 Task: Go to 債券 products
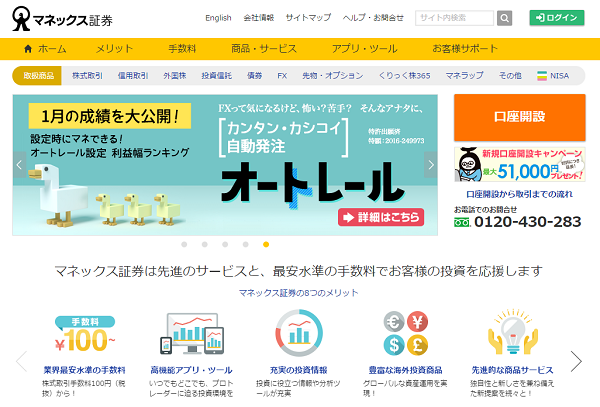(254, 76)
